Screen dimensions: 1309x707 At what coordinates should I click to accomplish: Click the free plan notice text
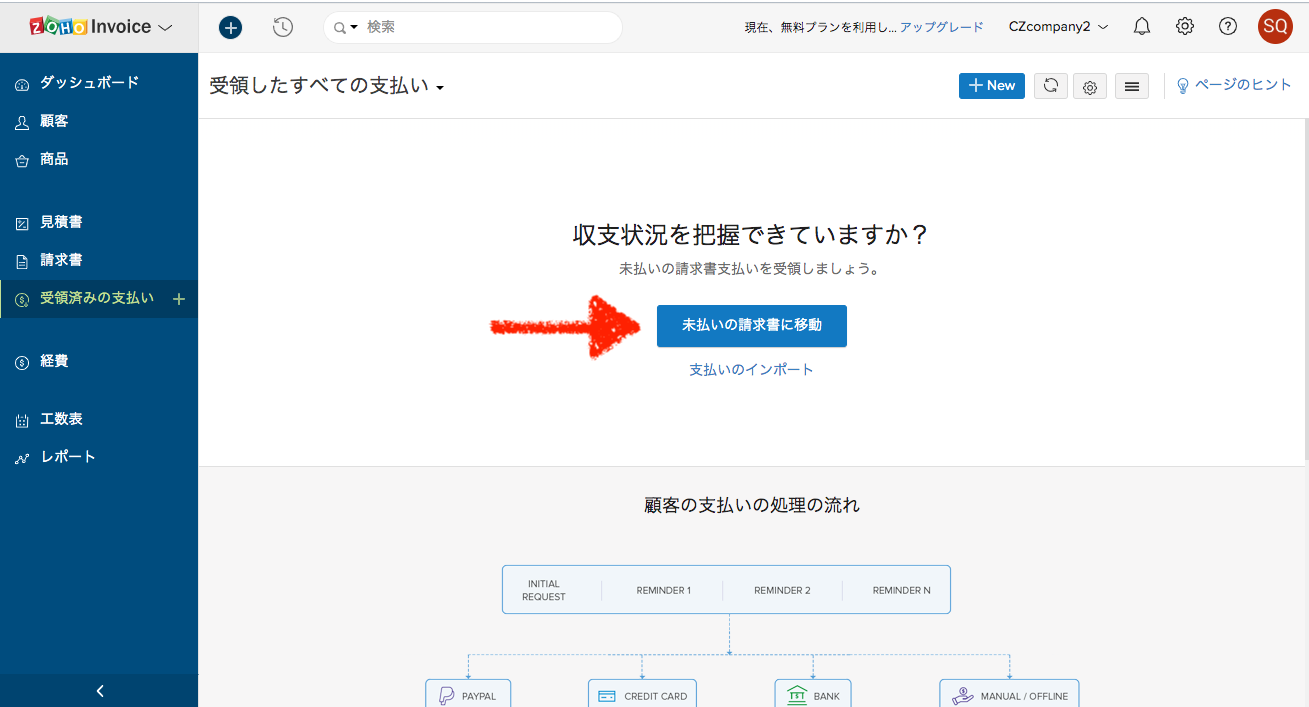pyautogui.click(x=821, y=27)
